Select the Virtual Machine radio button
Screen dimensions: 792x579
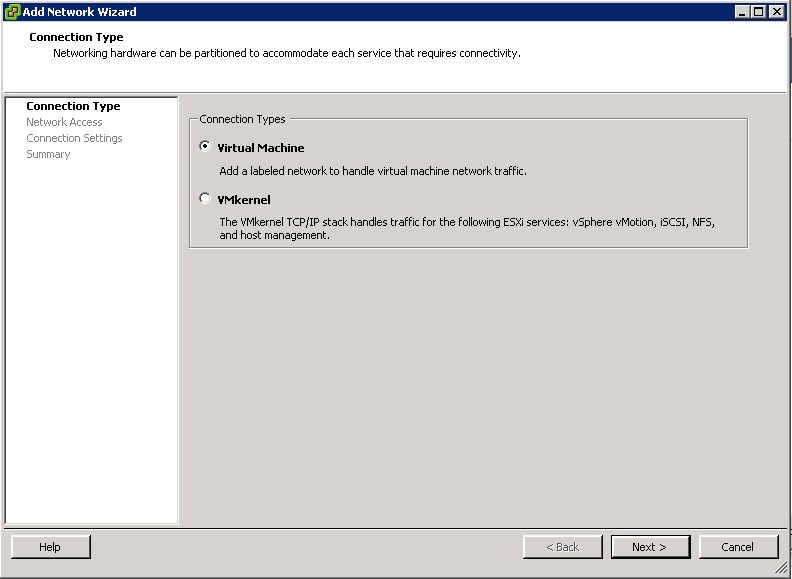point(206,146)
